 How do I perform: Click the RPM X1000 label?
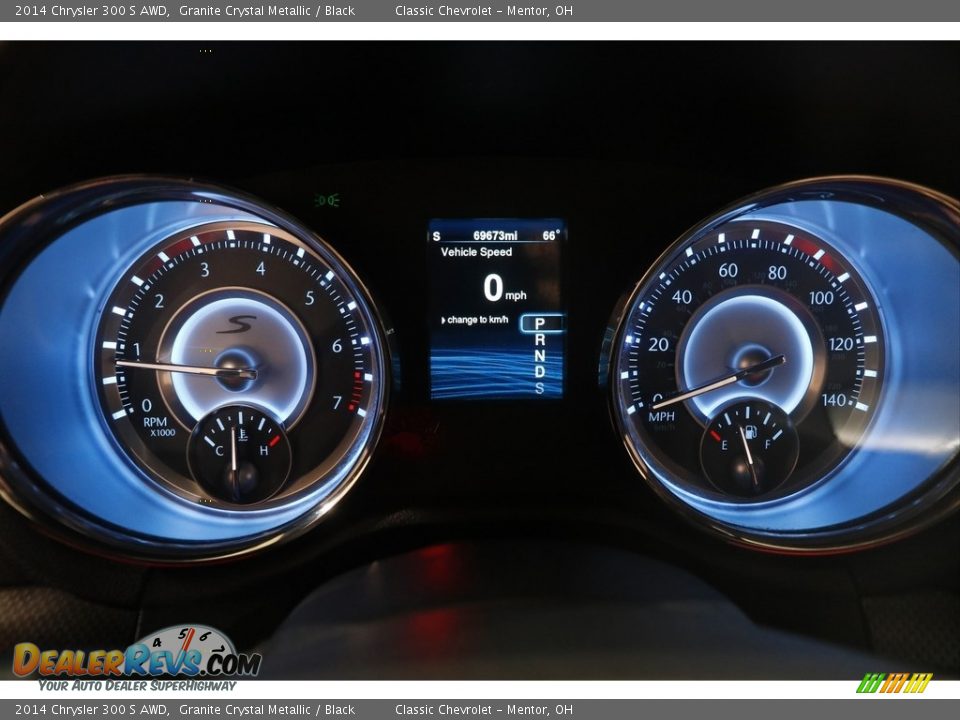[x=159, y=427]
